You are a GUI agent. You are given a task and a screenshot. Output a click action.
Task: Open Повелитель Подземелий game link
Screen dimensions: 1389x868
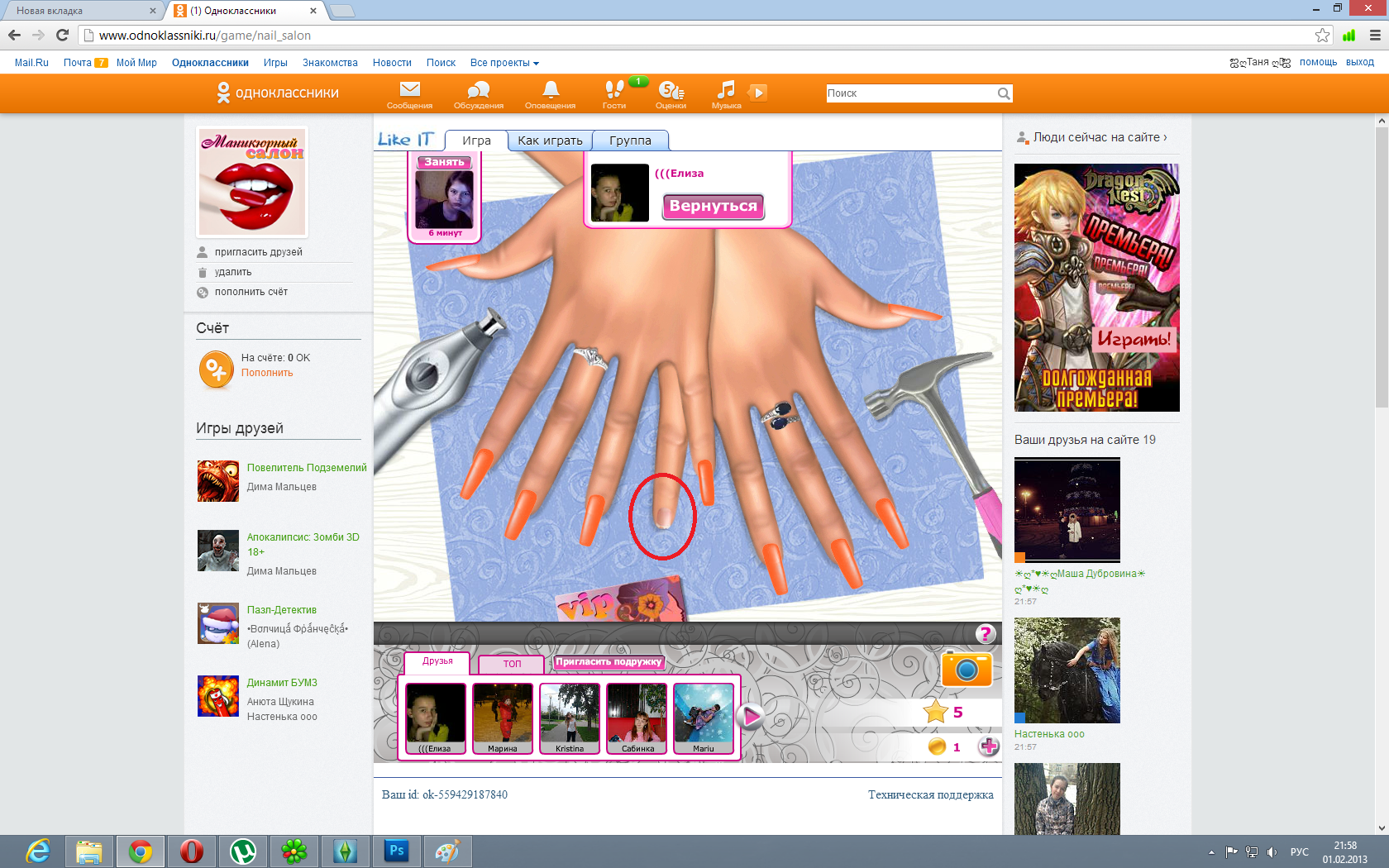307,468
